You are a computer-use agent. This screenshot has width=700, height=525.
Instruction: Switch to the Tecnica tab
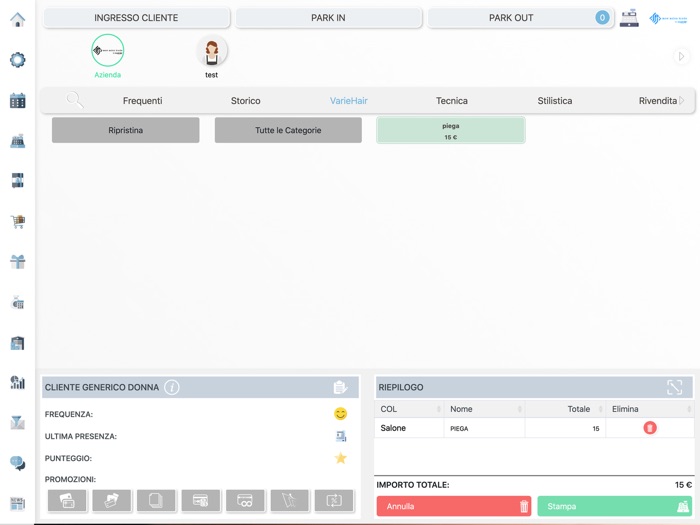451,101
